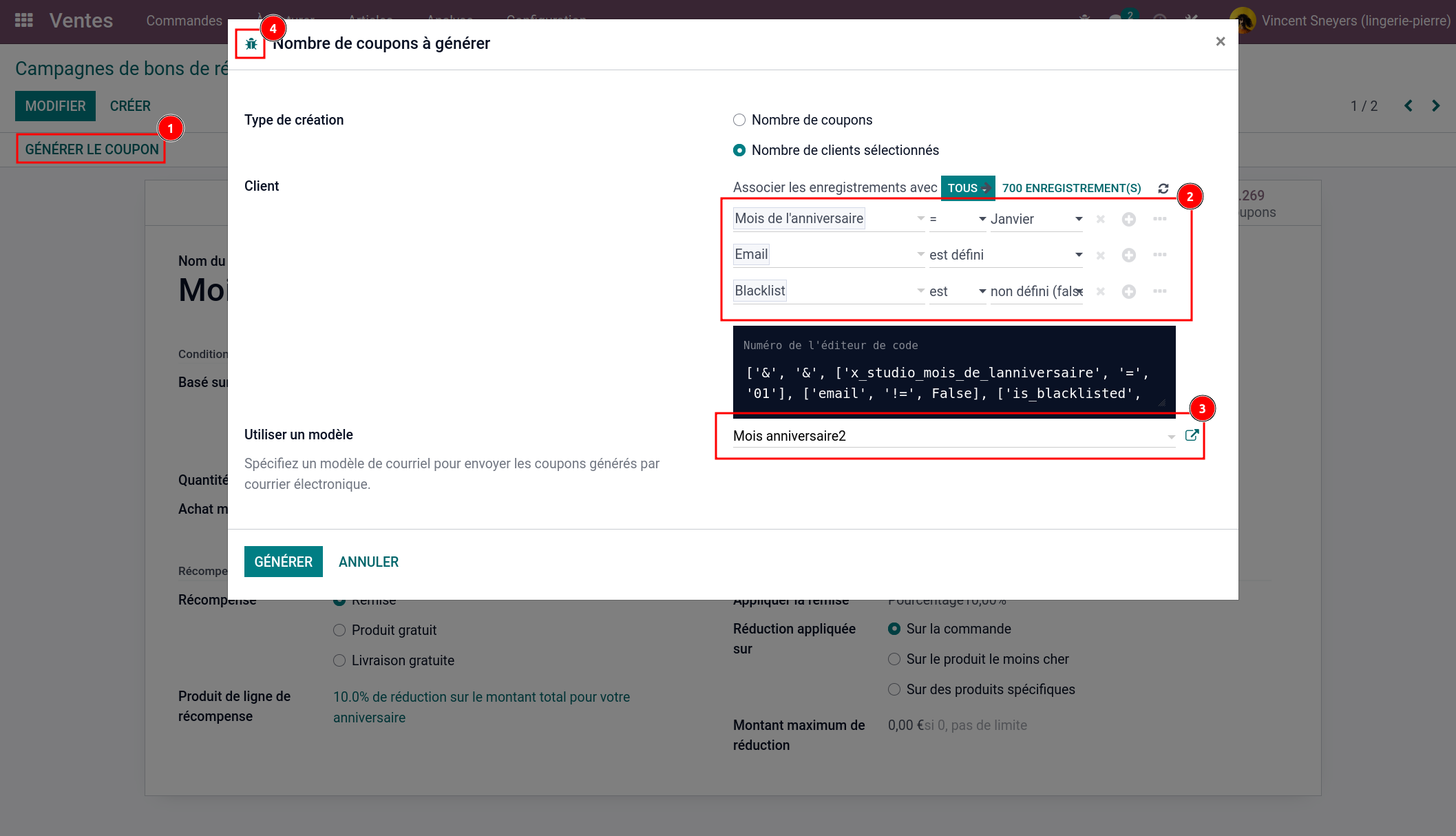Open the 700 ENREGISTREMENT(S) records link

coord(1071,189)
